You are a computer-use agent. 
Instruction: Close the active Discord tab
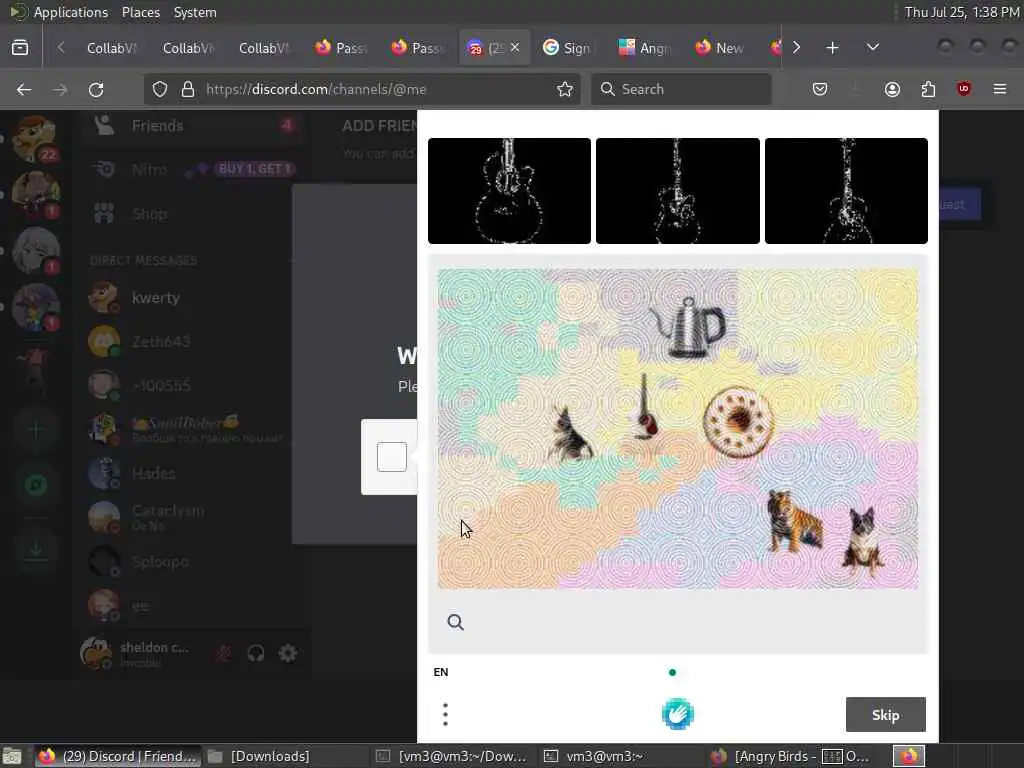[x=515, y=47]
